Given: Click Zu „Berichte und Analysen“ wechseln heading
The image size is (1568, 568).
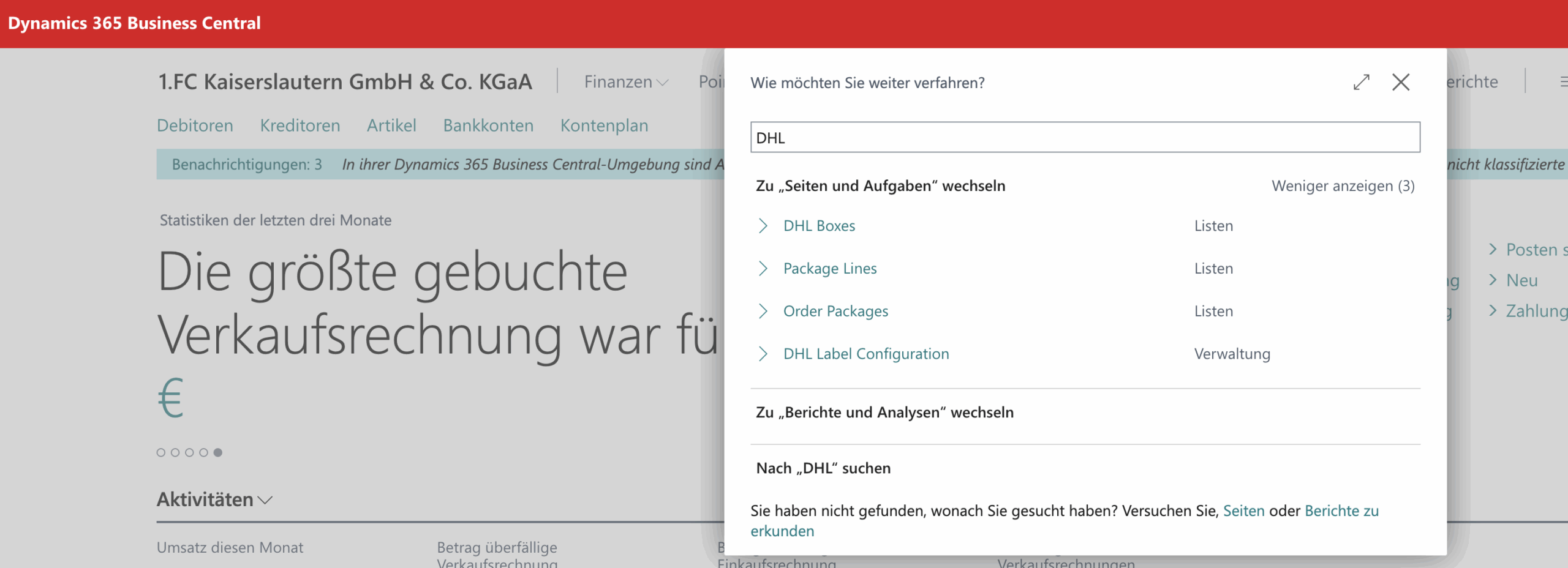Looking at the screenshot, I should click(884, 413).
